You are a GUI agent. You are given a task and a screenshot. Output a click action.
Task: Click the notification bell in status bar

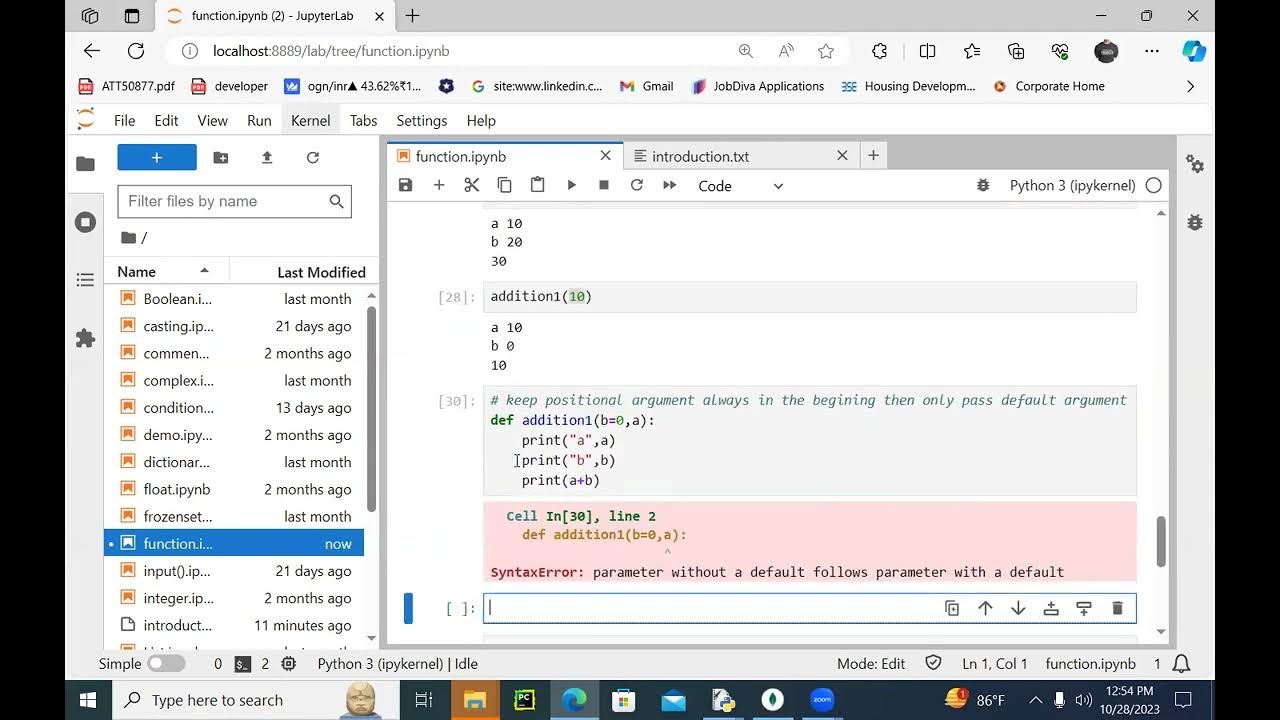(x=1181, y=664)
